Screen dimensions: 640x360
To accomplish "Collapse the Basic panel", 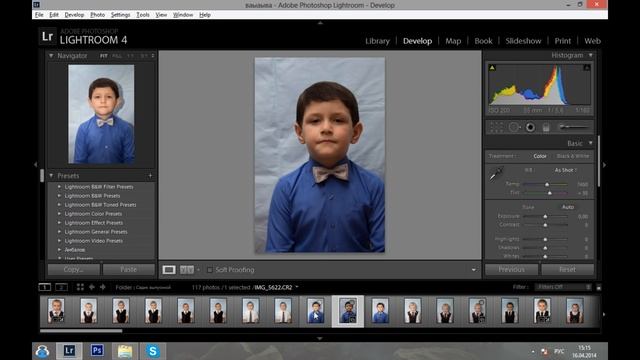I will pyautogui.click(x=591, y=143).
